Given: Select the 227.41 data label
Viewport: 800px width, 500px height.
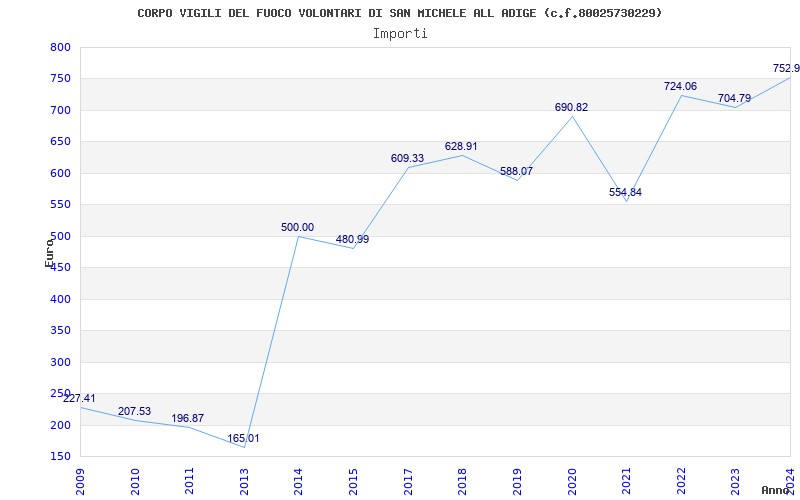Looking at the screenshot, I should 79,398.
